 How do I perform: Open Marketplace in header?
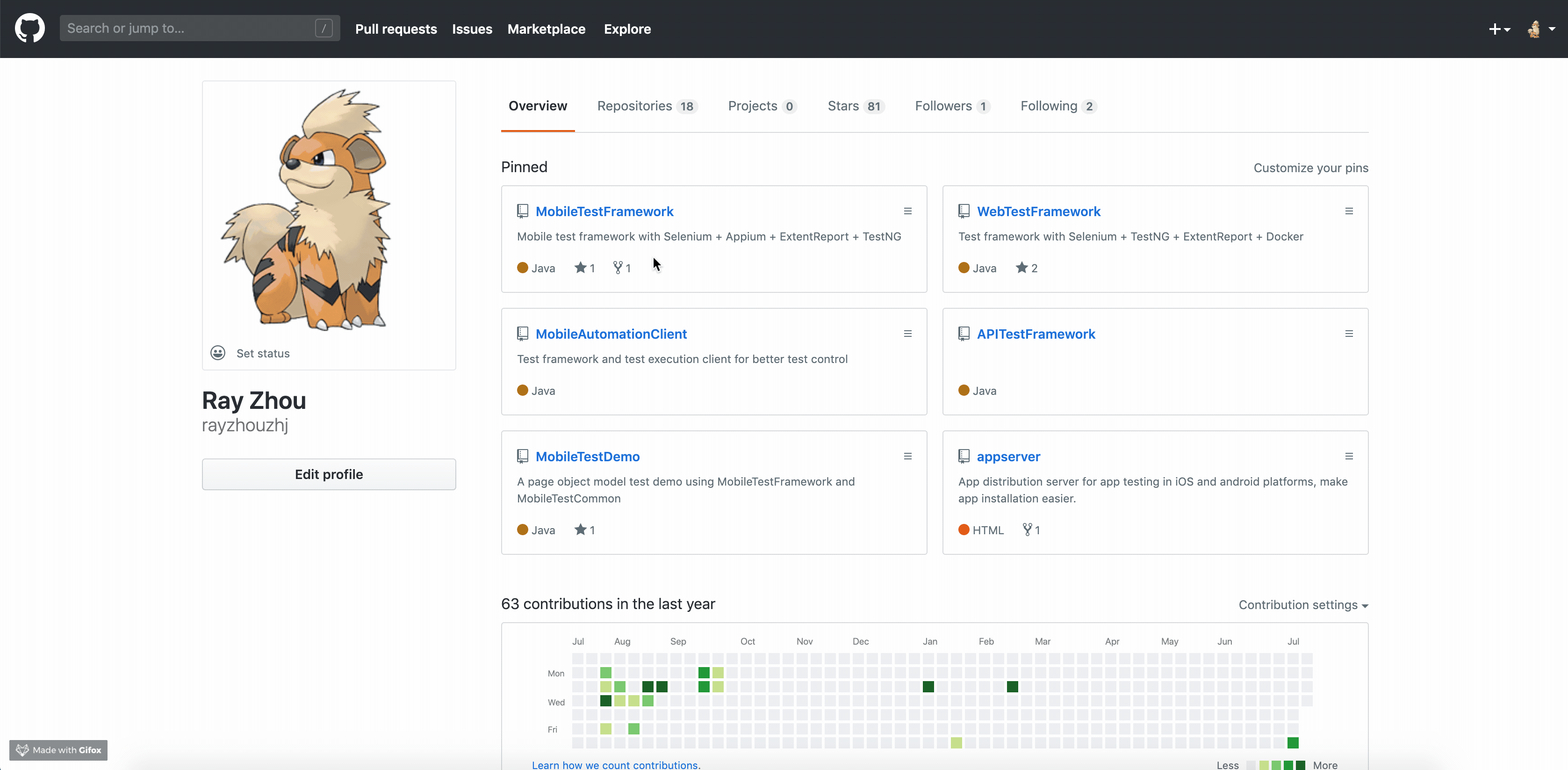tap(546, 29)
